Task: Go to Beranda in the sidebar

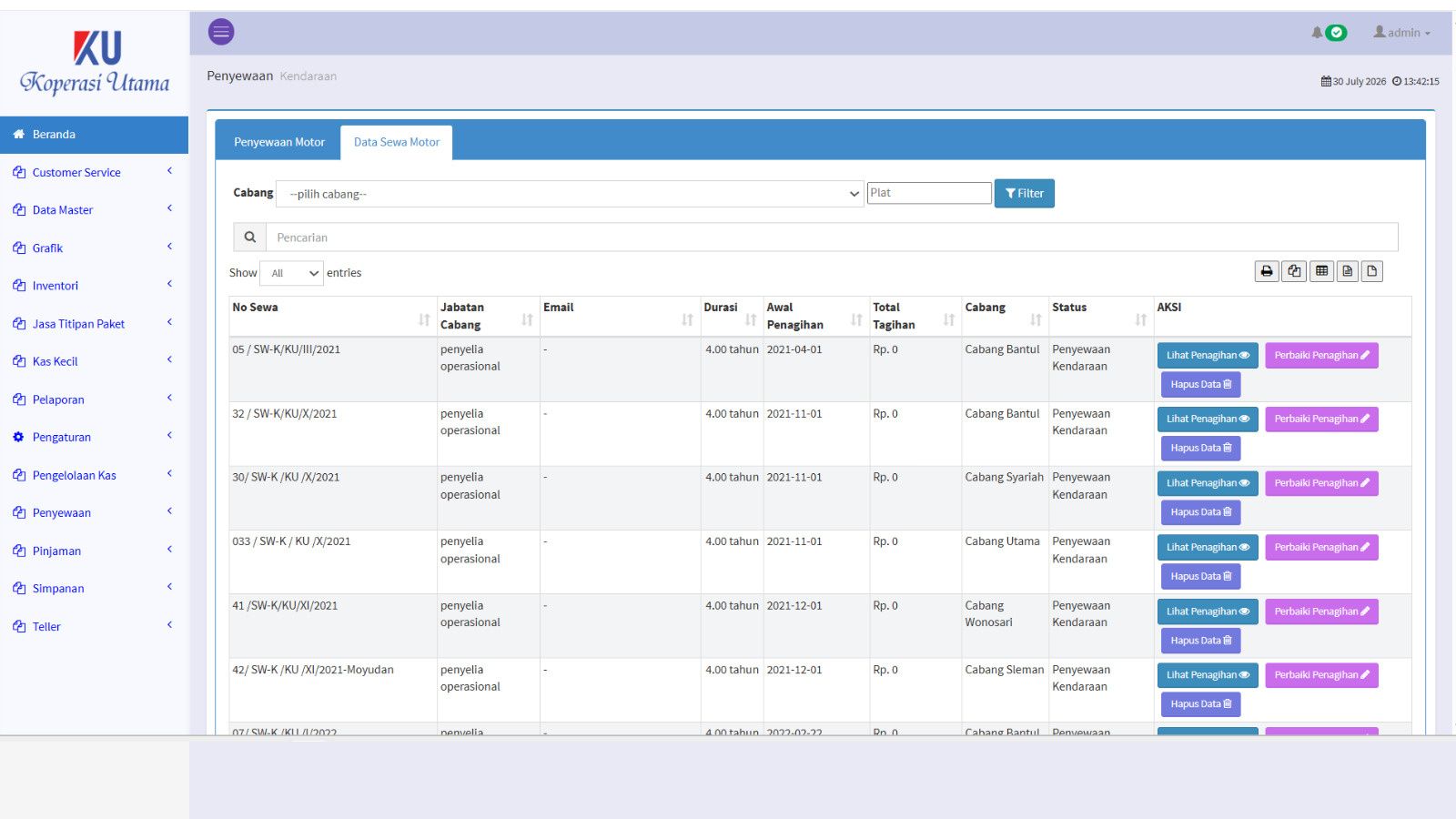Action: (94, 135)
